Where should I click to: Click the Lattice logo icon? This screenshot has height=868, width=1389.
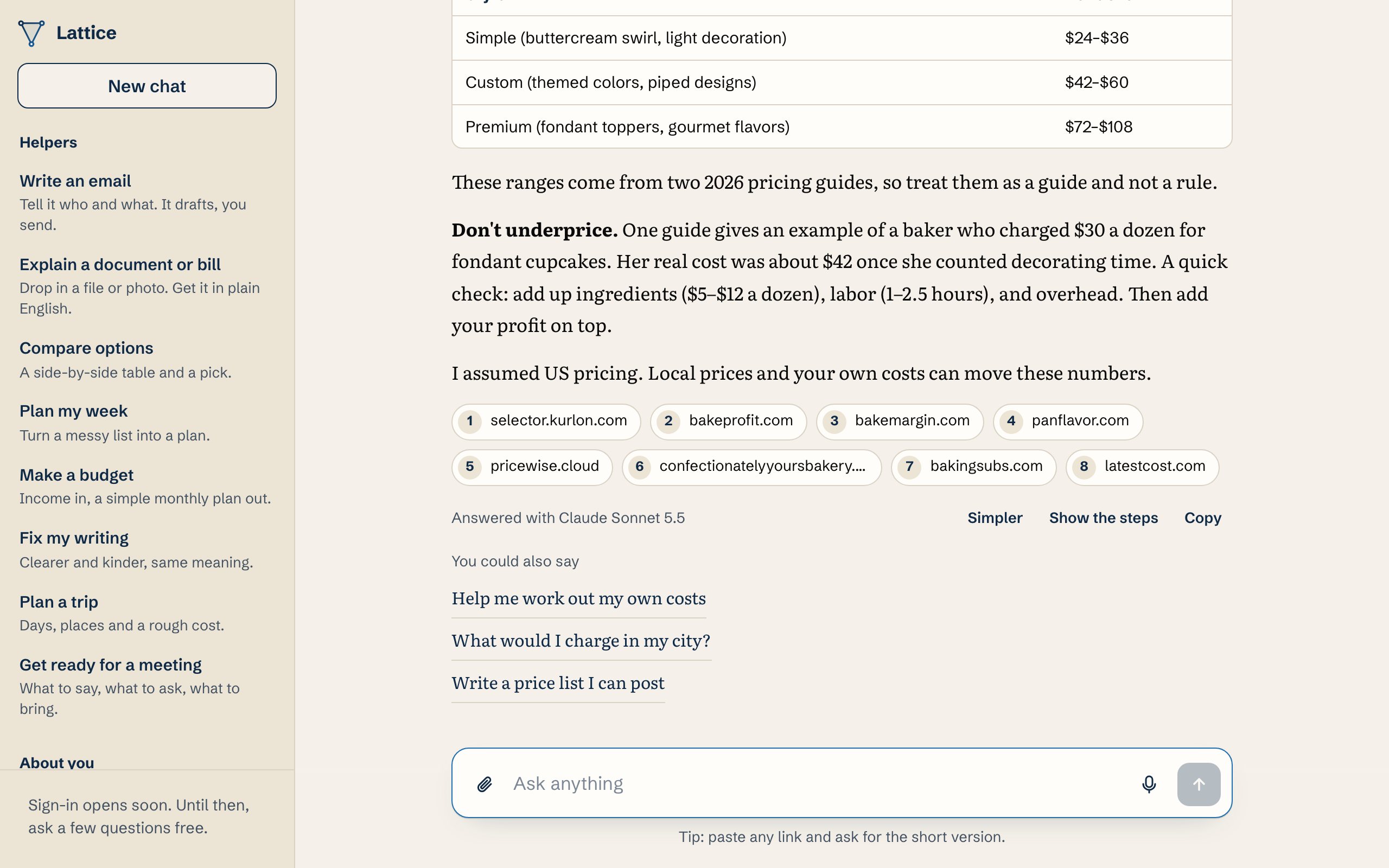[x=31, y=33]
